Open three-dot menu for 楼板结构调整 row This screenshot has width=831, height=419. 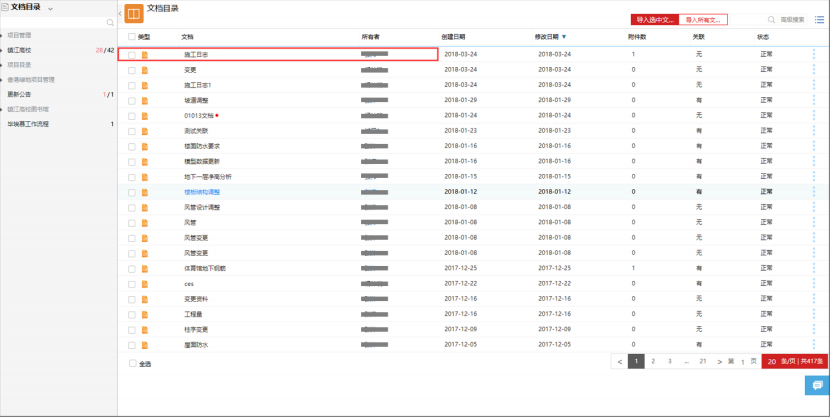pyautogui.click(x=814, y=192)
